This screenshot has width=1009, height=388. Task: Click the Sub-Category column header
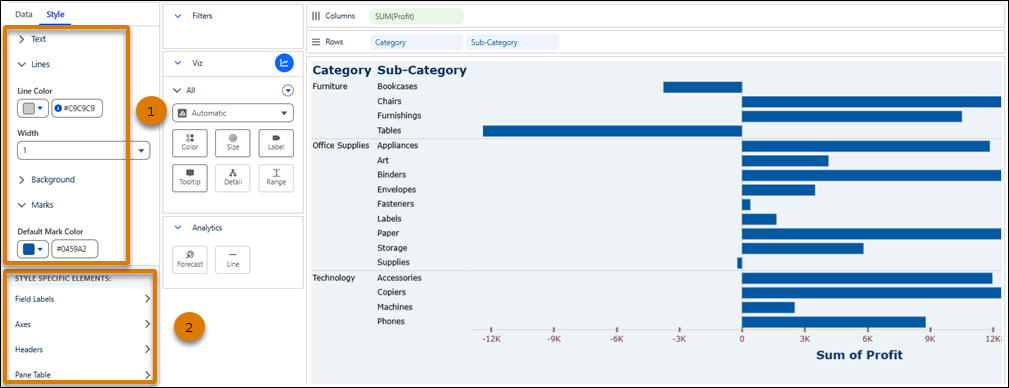click(x=422, y=70)
